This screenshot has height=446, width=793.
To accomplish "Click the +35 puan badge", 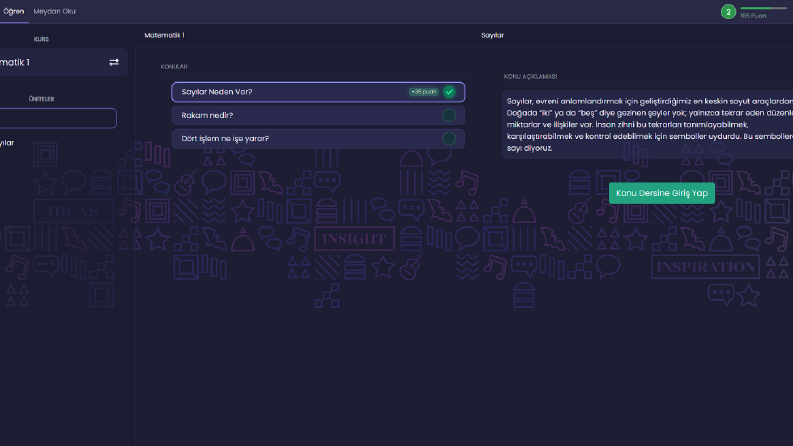I will 424,92.
